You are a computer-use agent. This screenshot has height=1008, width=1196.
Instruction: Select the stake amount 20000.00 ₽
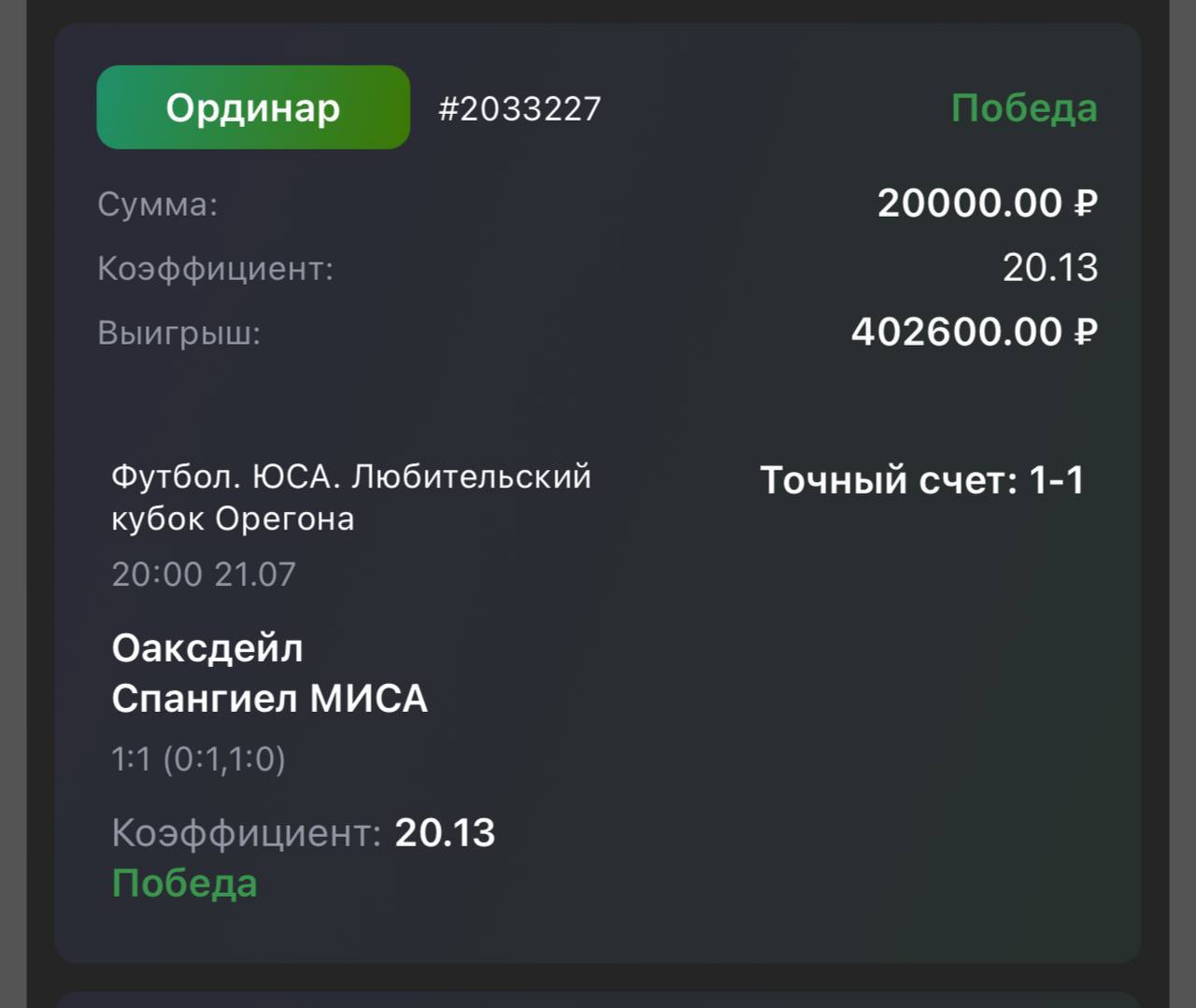[987, 204]
